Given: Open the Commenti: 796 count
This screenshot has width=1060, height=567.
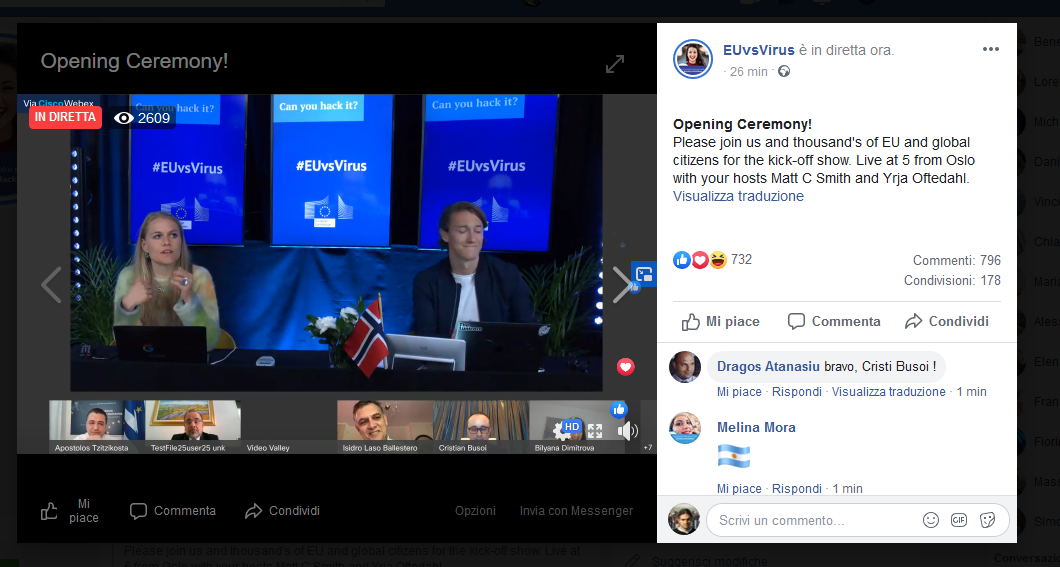Looking at the screenshot, I should [957, 261].
